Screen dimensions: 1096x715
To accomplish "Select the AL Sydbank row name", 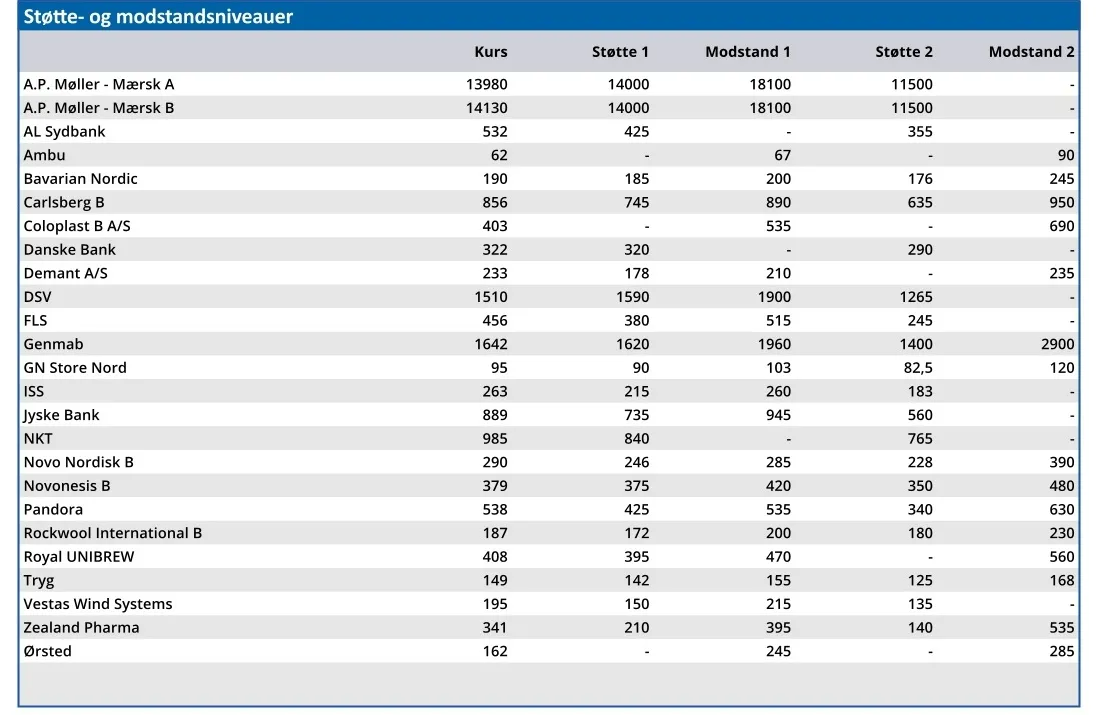I will pyautogui.click(x=64, y=131).
